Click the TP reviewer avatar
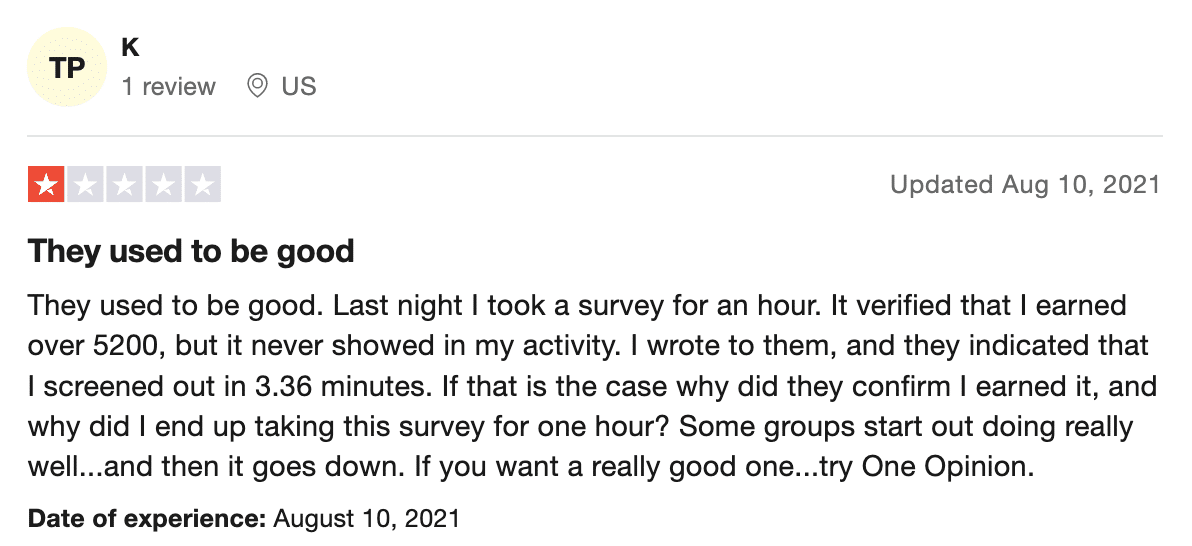This screenshot has height=546, width=1192. click(x=67, y=67)
